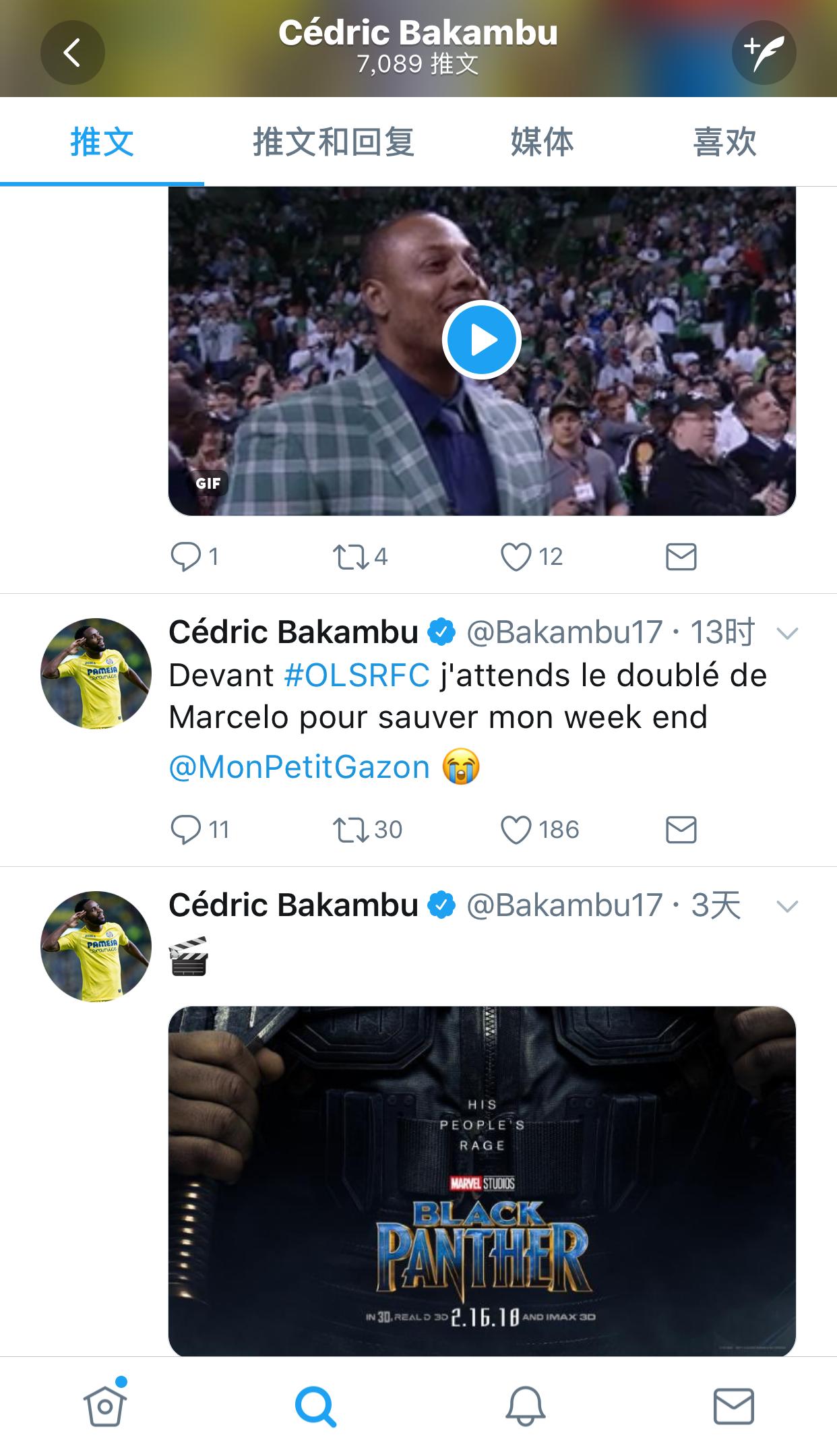Retweet the #OLSRFC tweet

tap(350, 830)
